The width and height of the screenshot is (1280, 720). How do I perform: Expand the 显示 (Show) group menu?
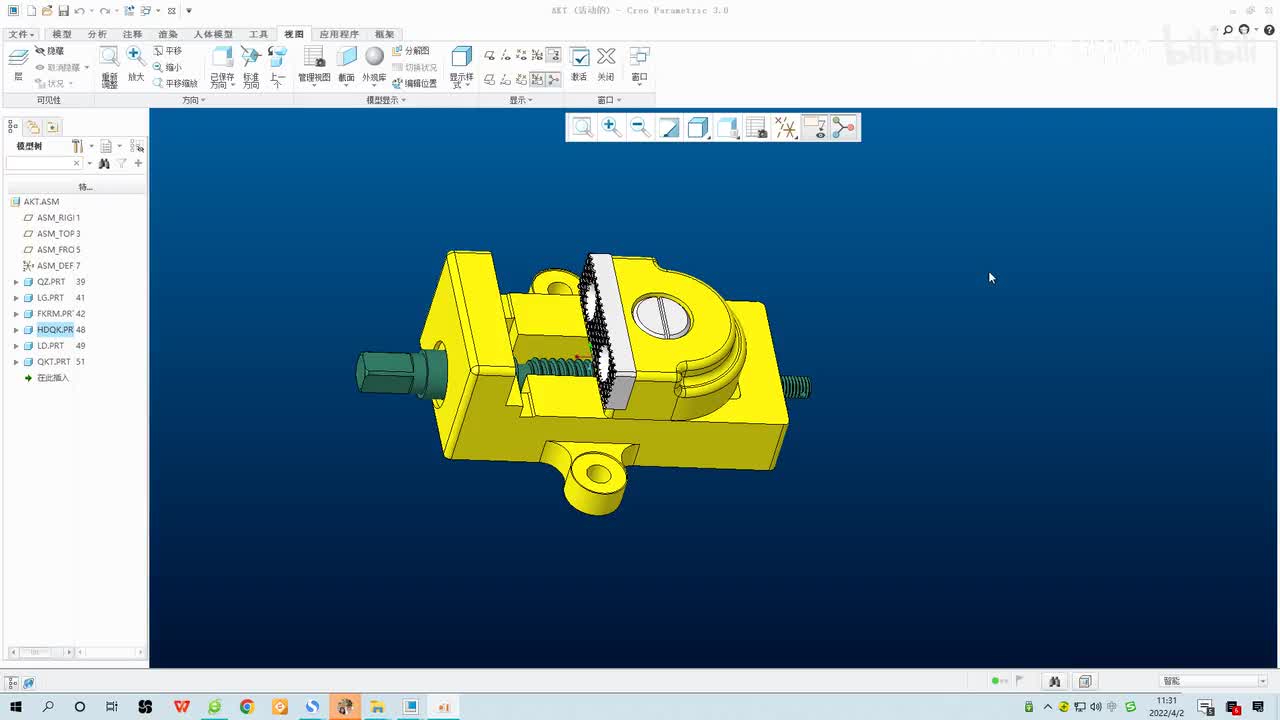521,100
